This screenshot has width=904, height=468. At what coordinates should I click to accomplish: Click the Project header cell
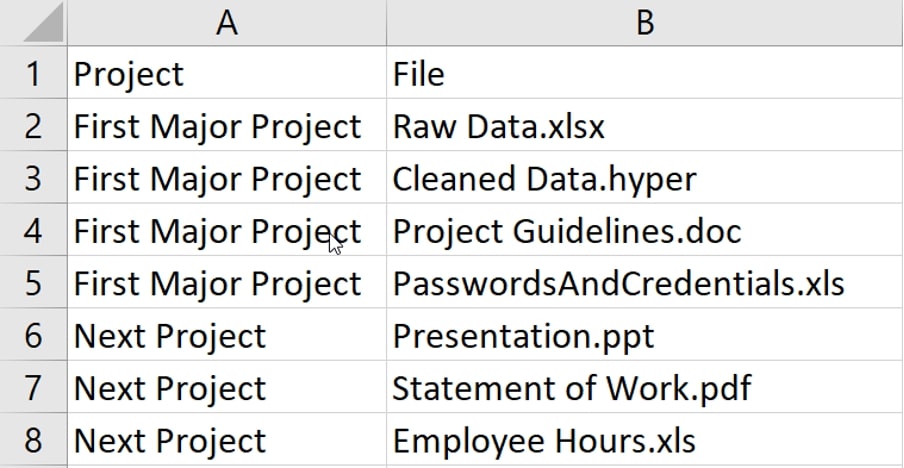point(227,72)
